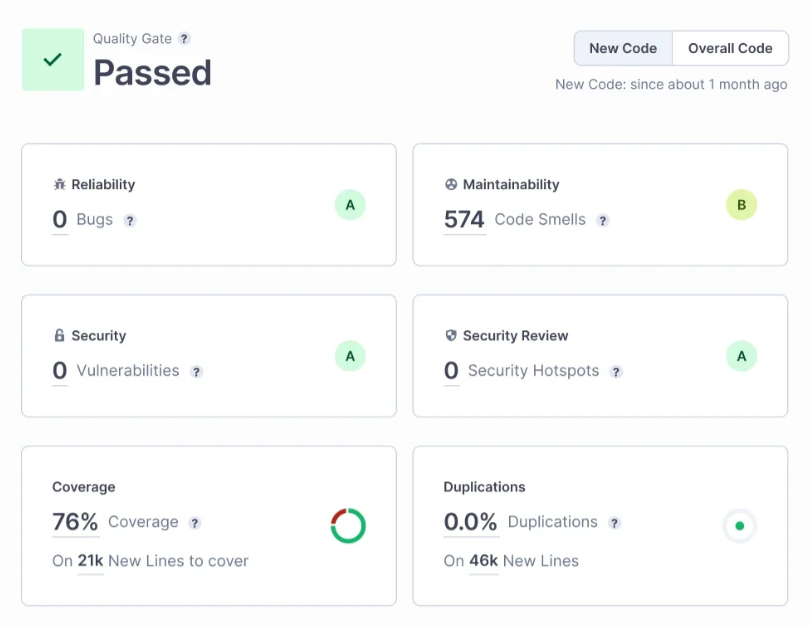Click the Security Review shield icon
This screenshot has width=810, height=627.
pos(450,335)
